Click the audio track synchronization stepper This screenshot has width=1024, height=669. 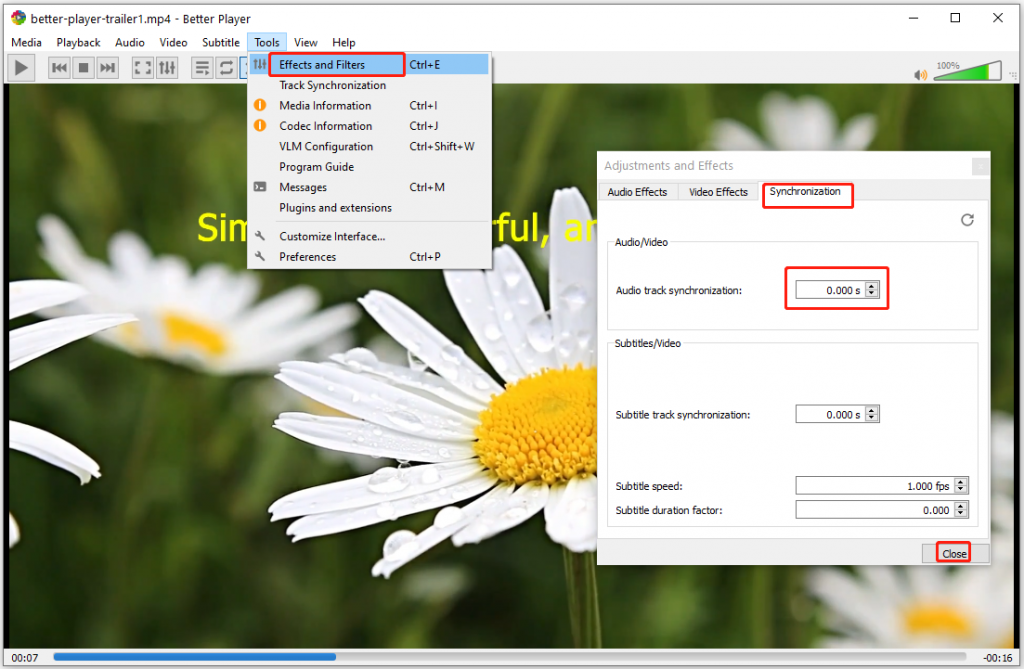tap(872, 290)
